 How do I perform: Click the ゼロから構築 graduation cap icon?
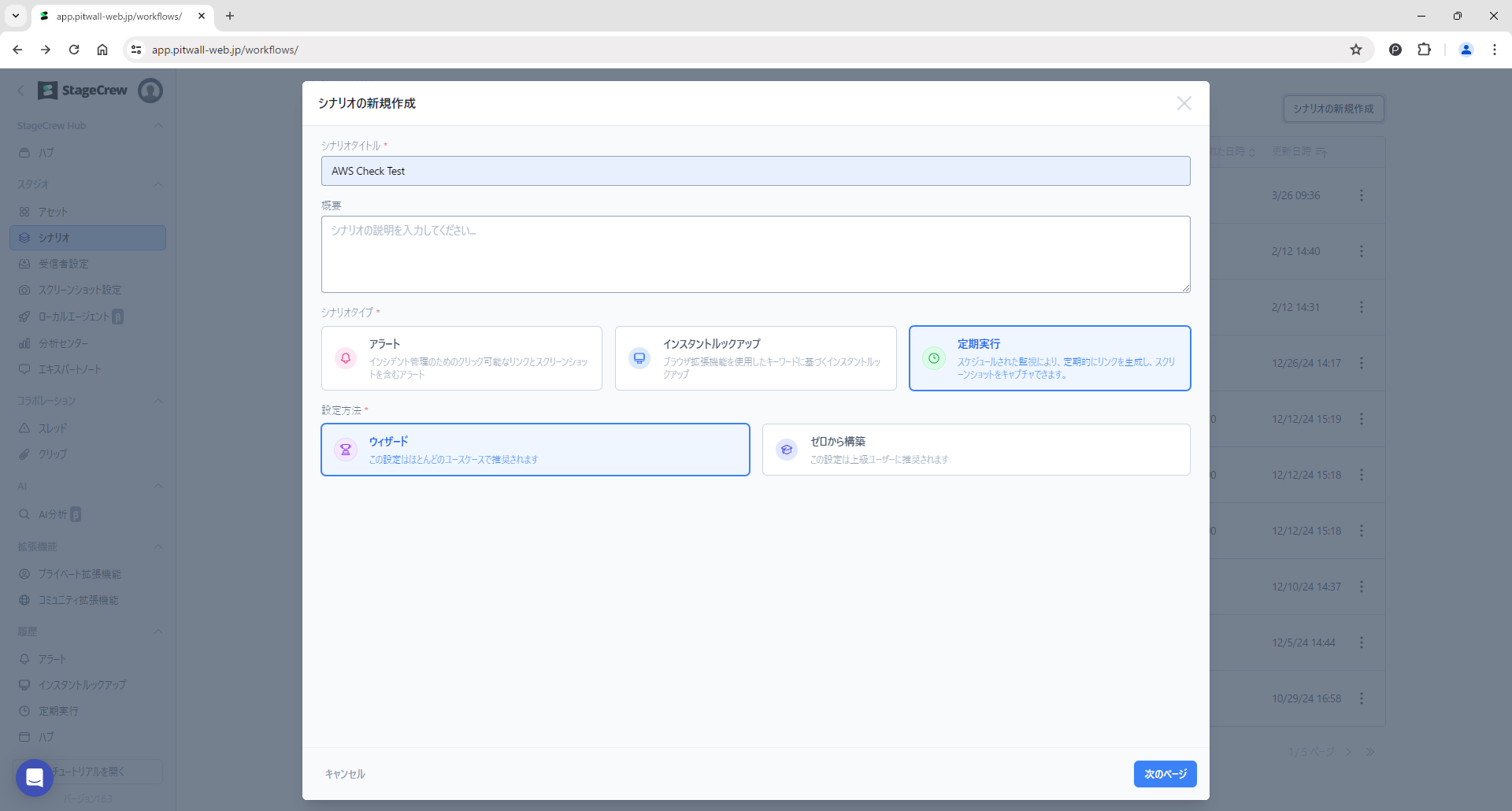click(x=787, y=450)
